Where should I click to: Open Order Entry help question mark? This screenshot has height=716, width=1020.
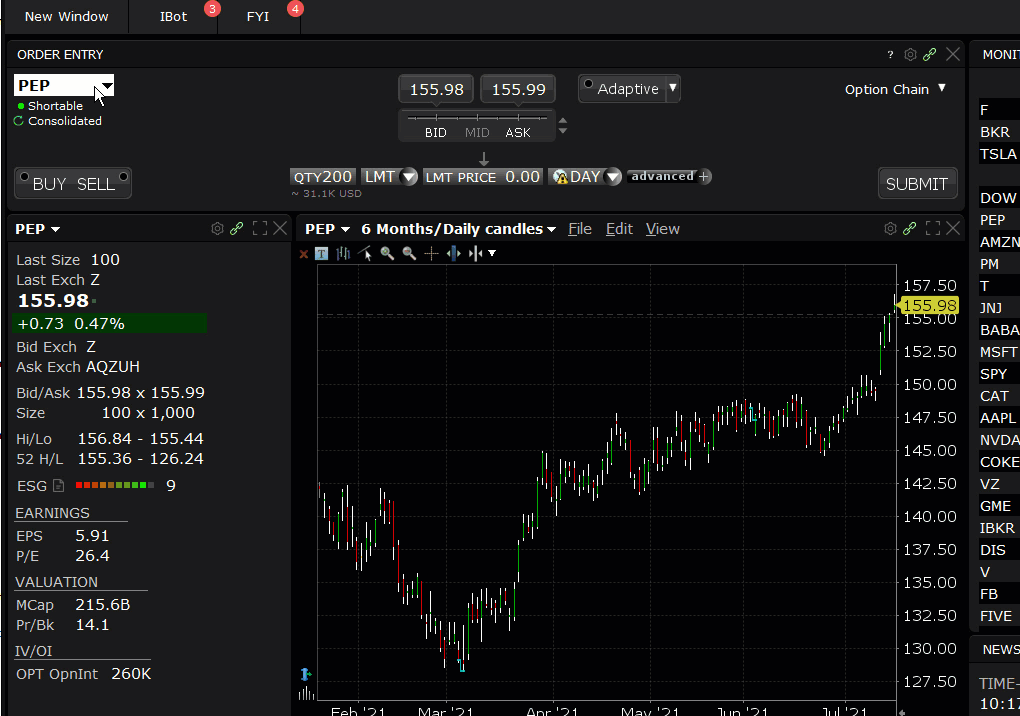point(890,55)
